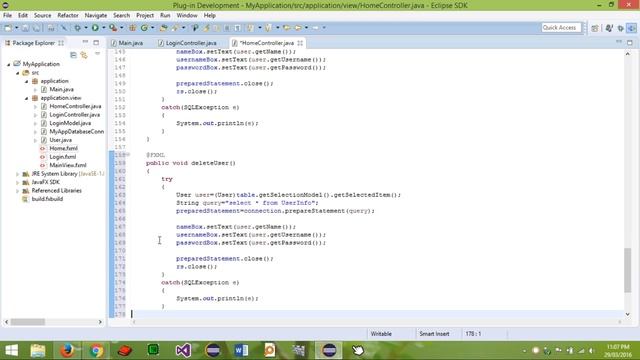The width and height of the screenshot is (640, 360).
Task: Open the File menu
Action: 7,15
